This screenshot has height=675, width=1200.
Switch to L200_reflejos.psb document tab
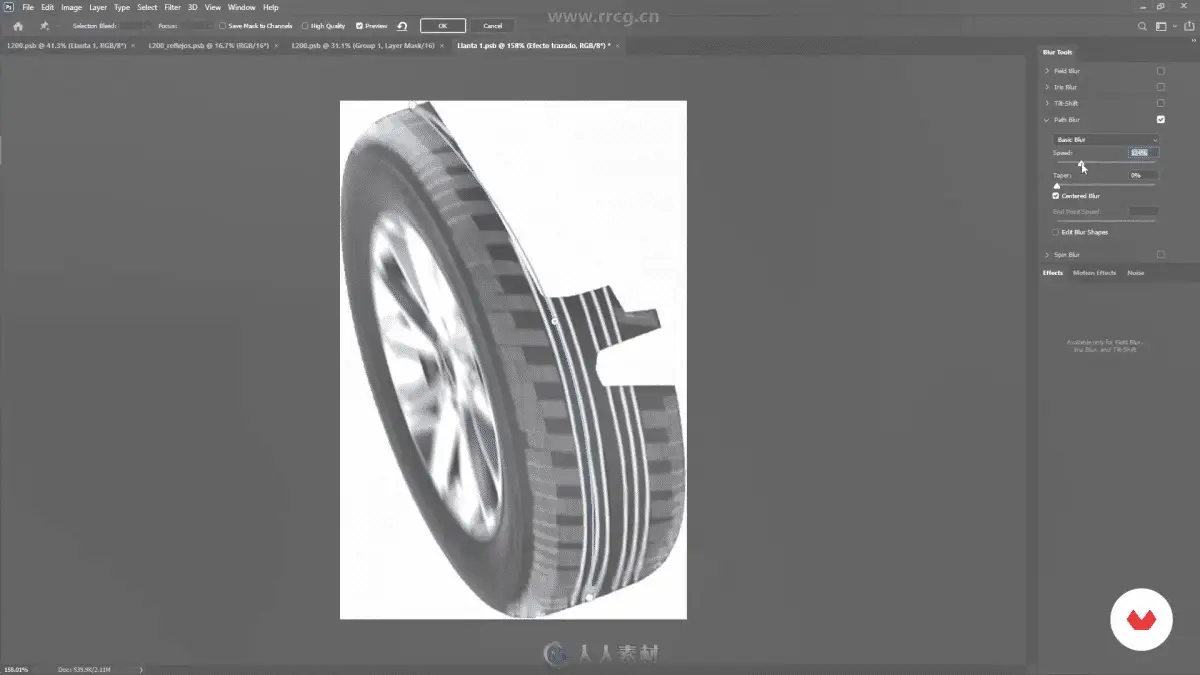pos(207,46)
